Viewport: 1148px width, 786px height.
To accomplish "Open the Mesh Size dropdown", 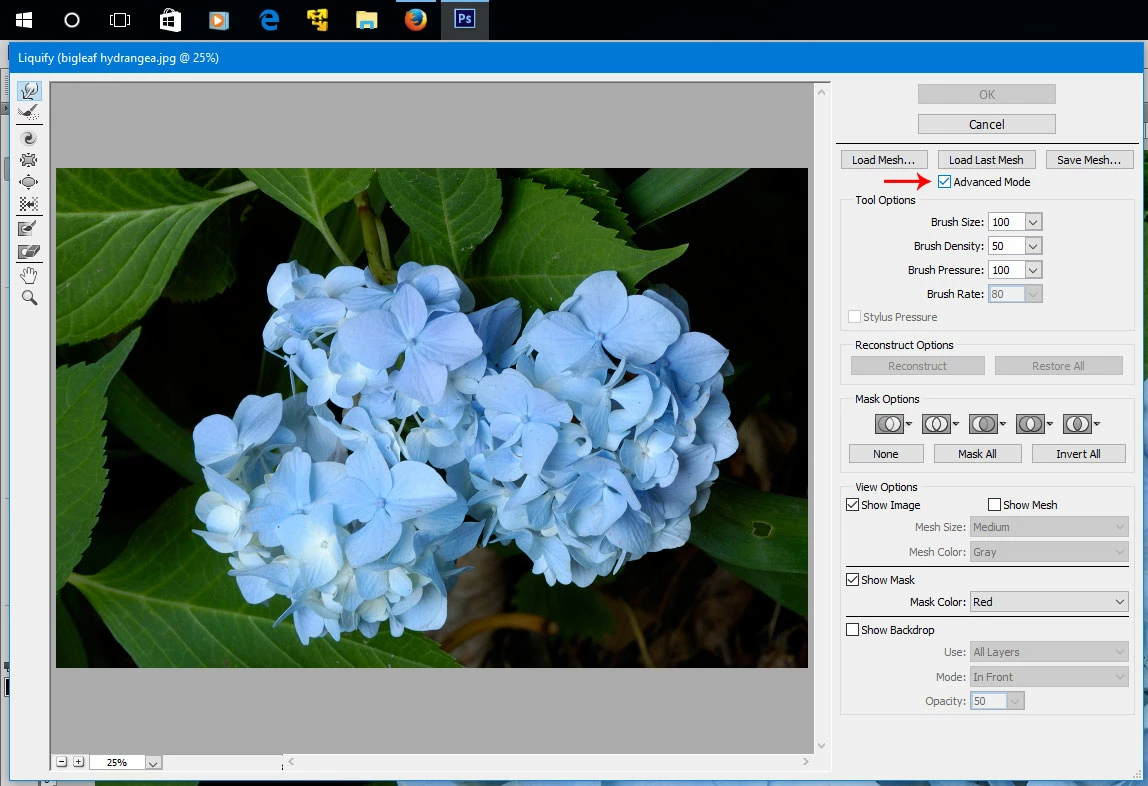I will pos(1049,527).
